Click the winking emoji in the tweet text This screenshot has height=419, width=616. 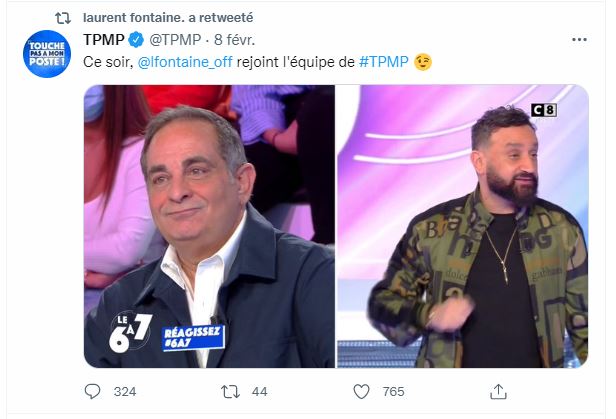click(423, 62)
